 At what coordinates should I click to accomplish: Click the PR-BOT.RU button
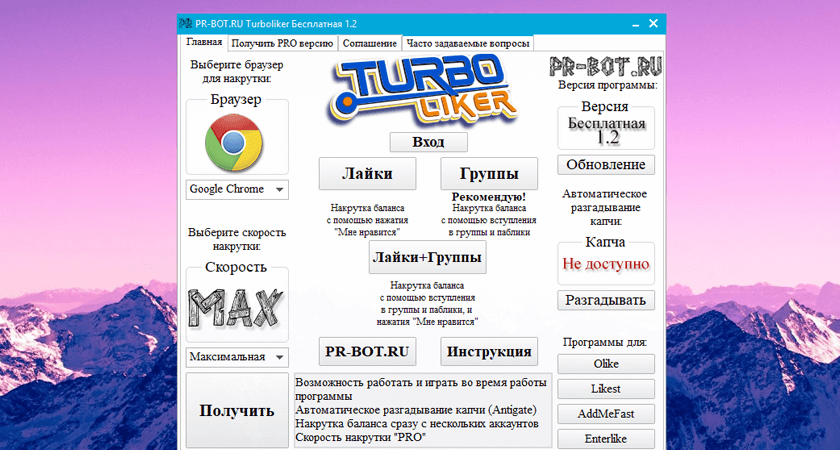[x=367, y=351]
